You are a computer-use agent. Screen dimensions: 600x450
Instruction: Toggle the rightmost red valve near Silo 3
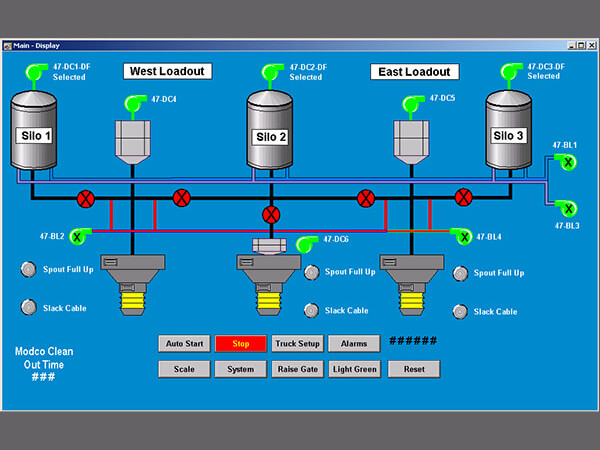463,197
